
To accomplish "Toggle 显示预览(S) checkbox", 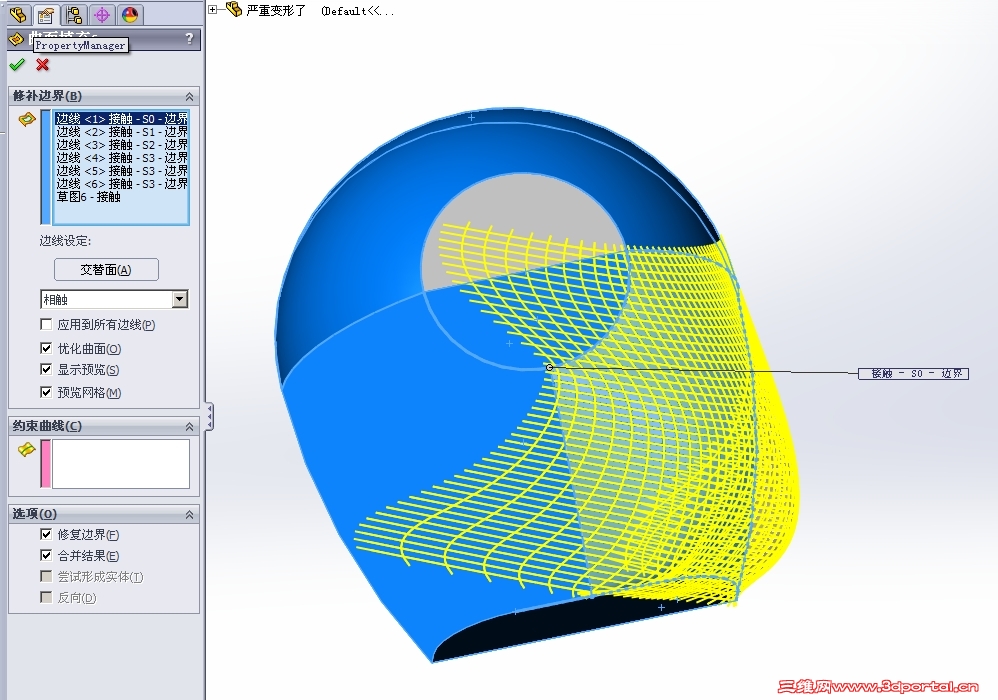I will [x=46, y=369].
